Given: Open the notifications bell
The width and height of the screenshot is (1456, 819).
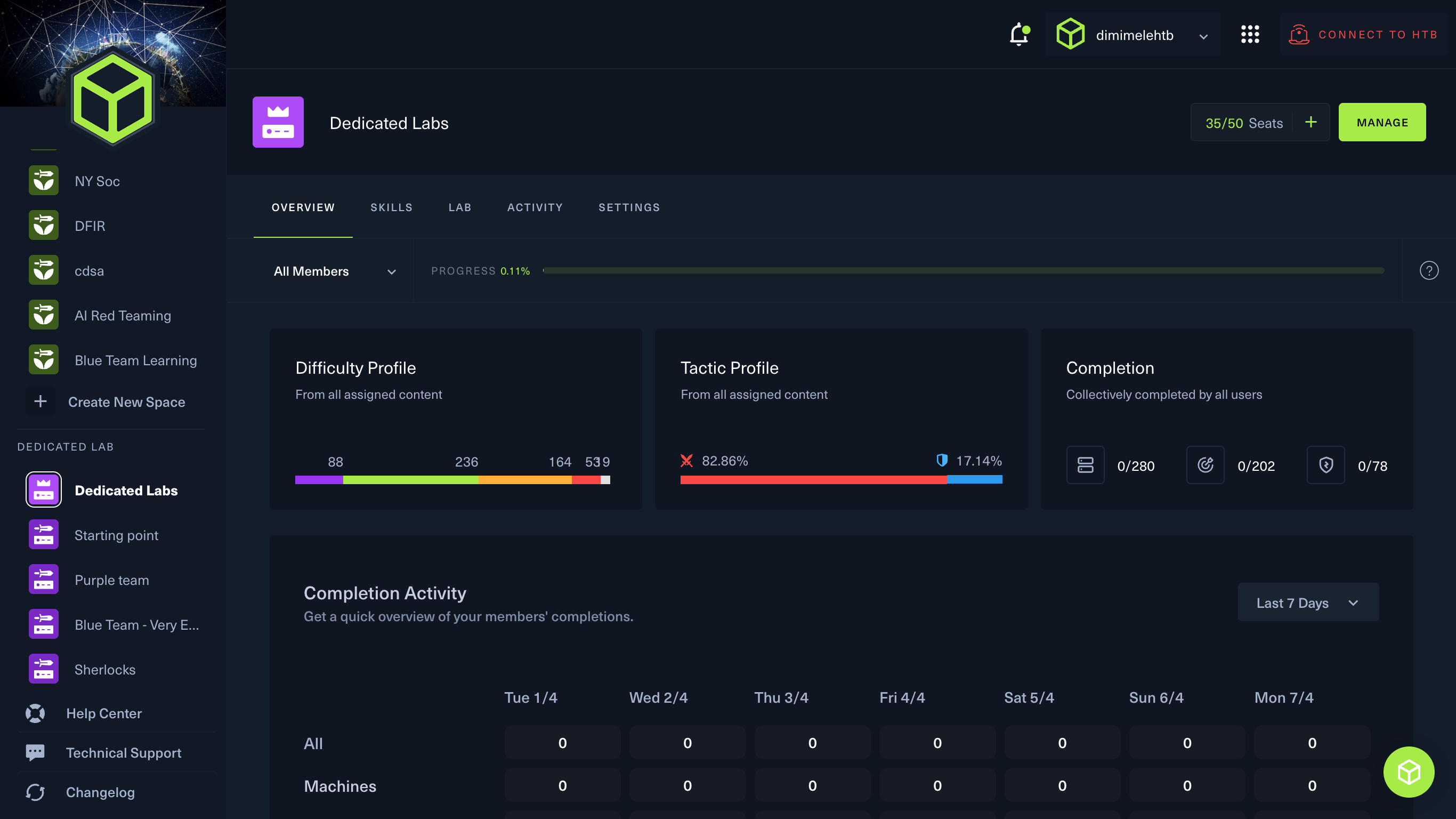Looking at the screenshot, I should point(1019,35).
